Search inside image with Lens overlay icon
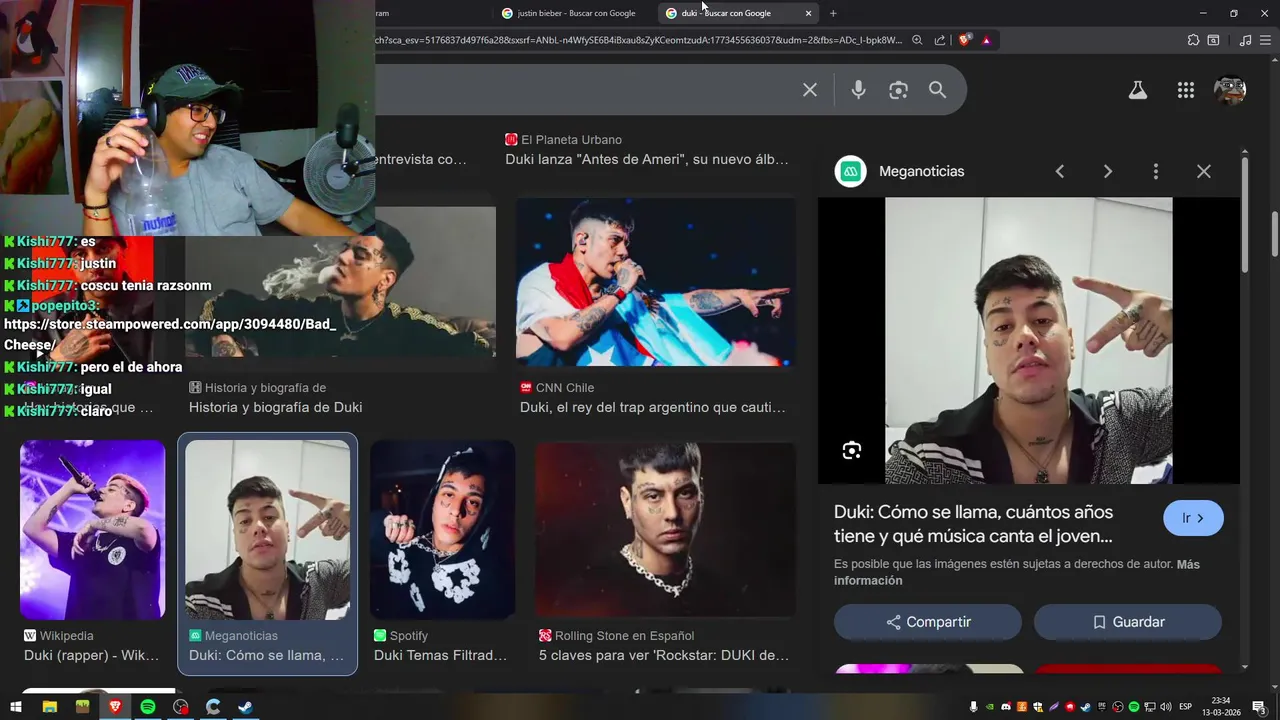This screenshot has width=1280, height=720. [852, 450]
